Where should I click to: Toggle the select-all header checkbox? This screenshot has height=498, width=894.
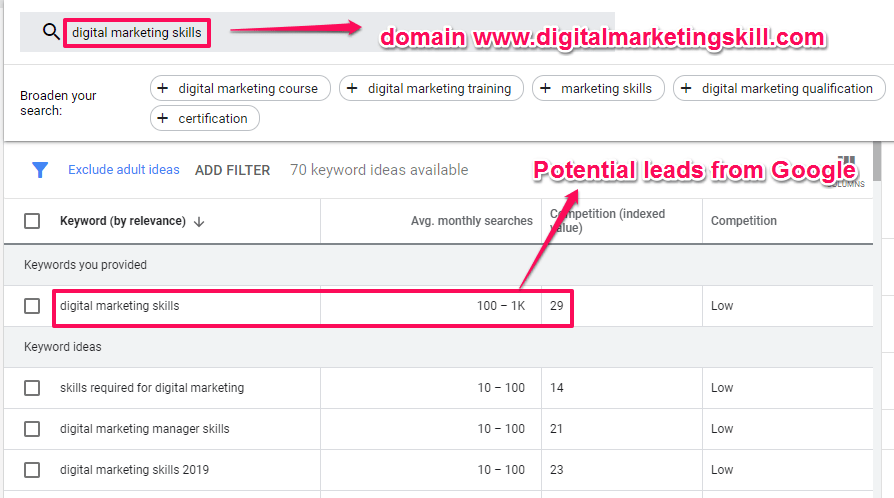point(32,221)
